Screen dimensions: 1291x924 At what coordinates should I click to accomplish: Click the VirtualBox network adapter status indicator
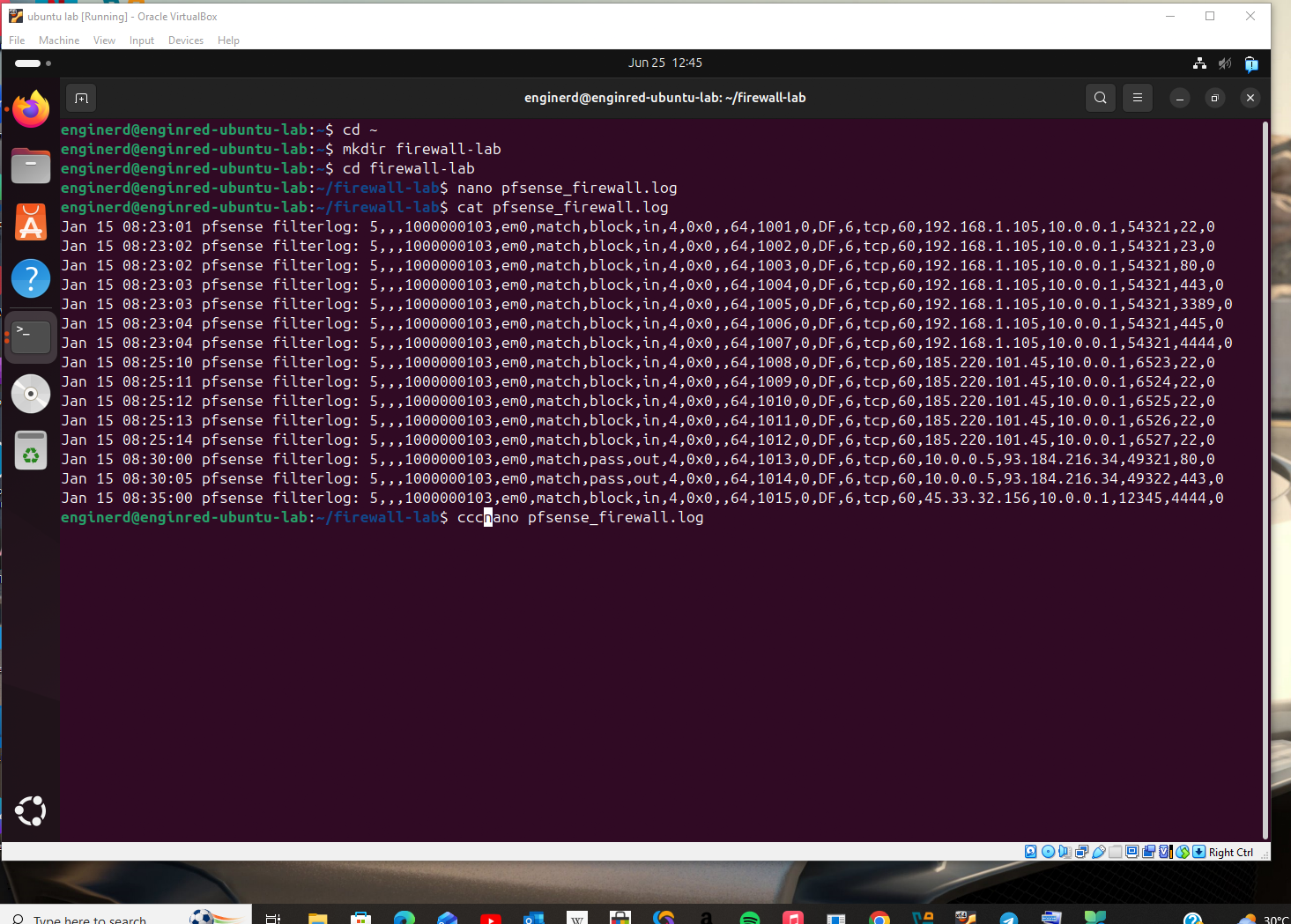pos(1081,852)
